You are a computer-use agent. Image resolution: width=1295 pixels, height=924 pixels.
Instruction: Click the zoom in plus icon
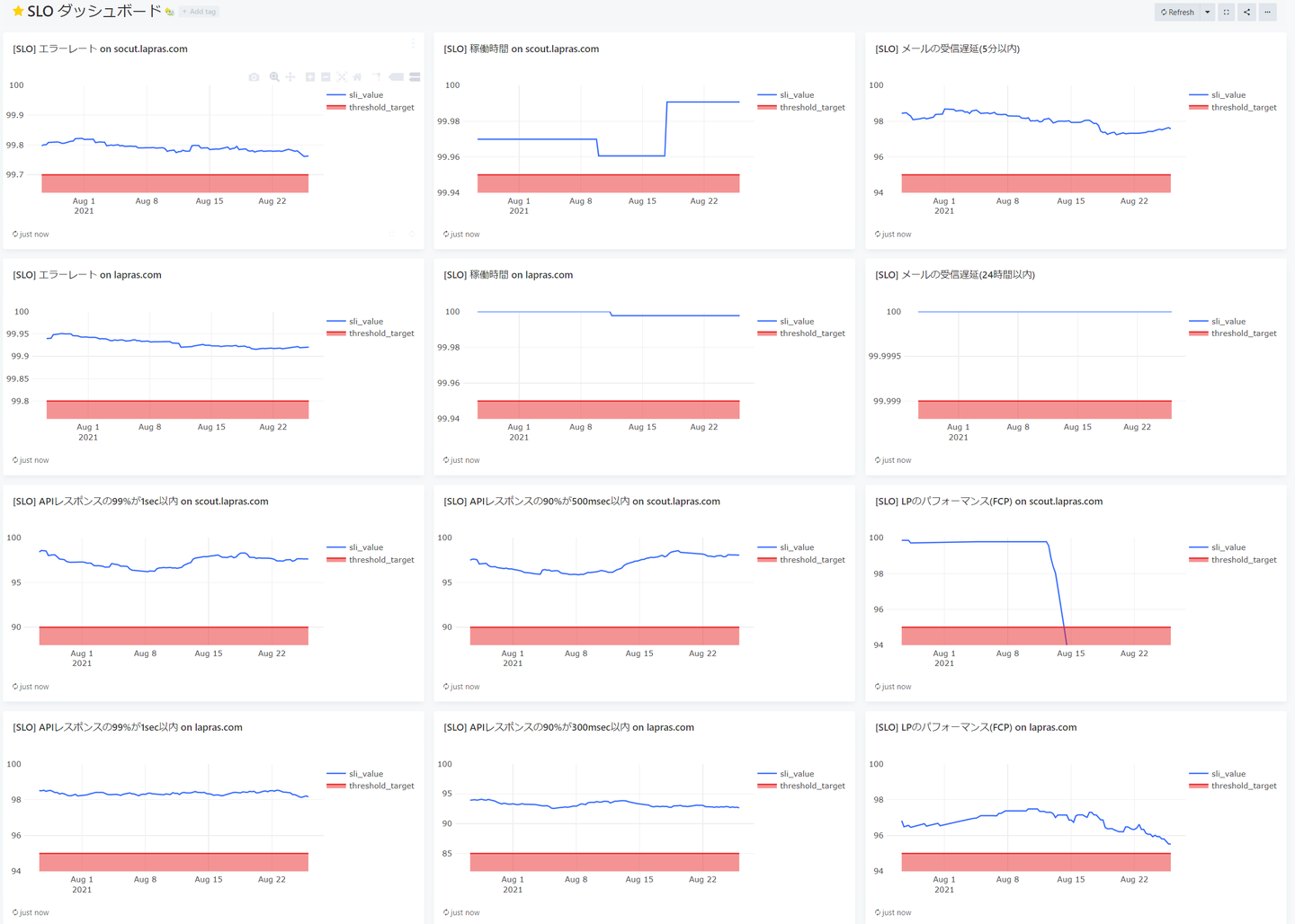pos(310,76)
